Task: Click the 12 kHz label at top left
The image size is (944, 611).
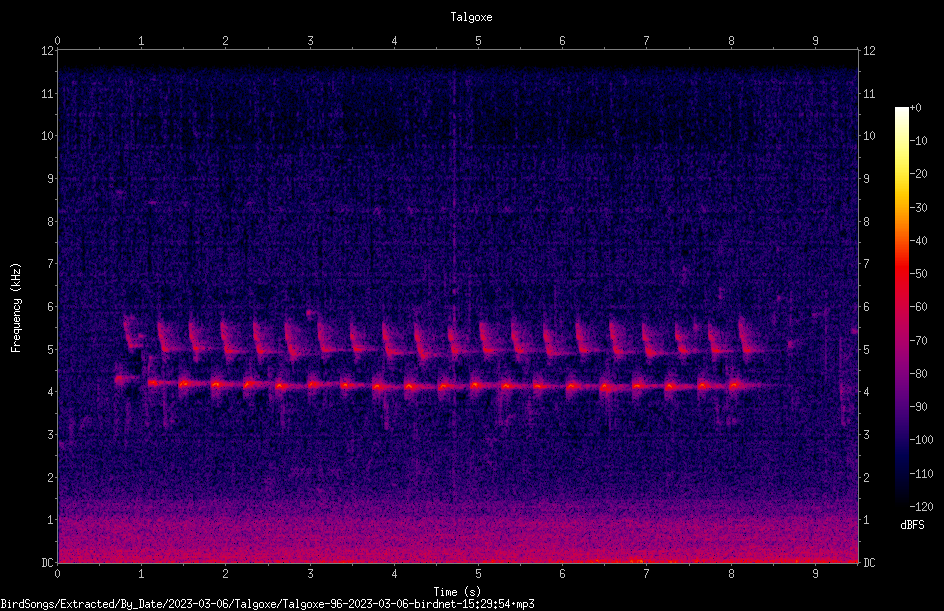Action: pyautogui.click(x=48, y=51)
